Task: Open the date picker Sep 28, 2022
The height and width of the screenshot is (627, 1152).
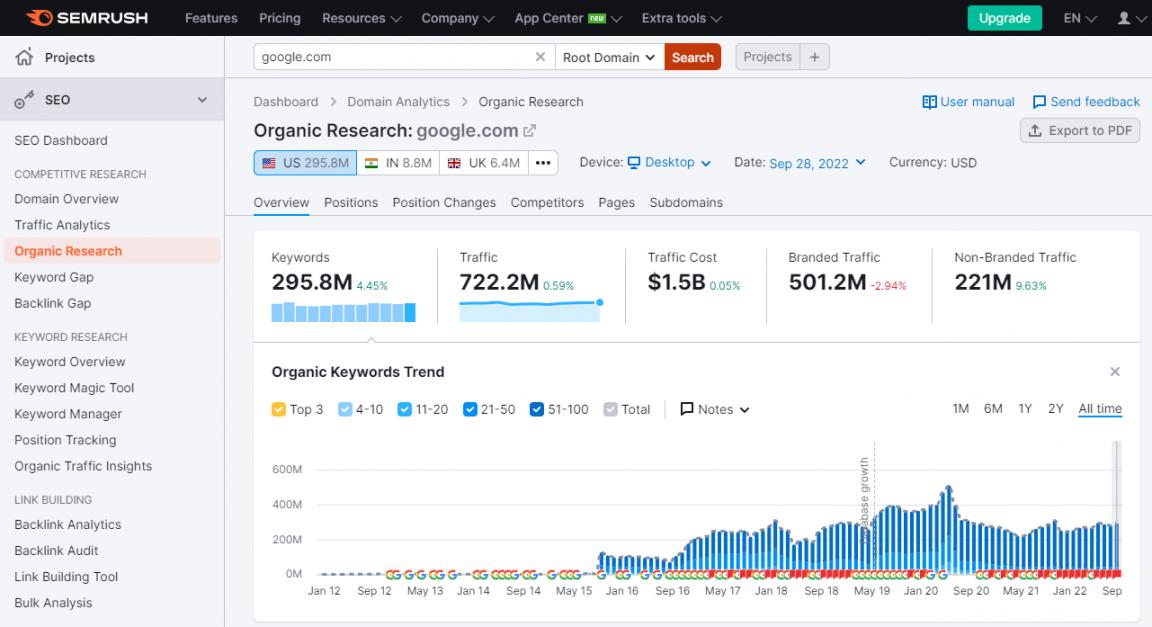Action: click(817, 163)
